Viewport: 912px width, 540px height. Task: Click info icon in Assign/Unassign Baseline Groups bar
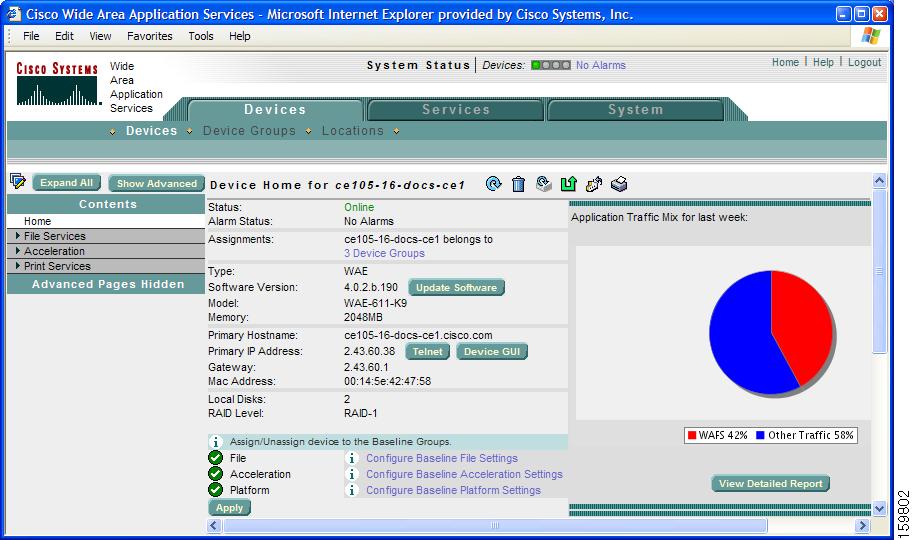click(215, 442)
